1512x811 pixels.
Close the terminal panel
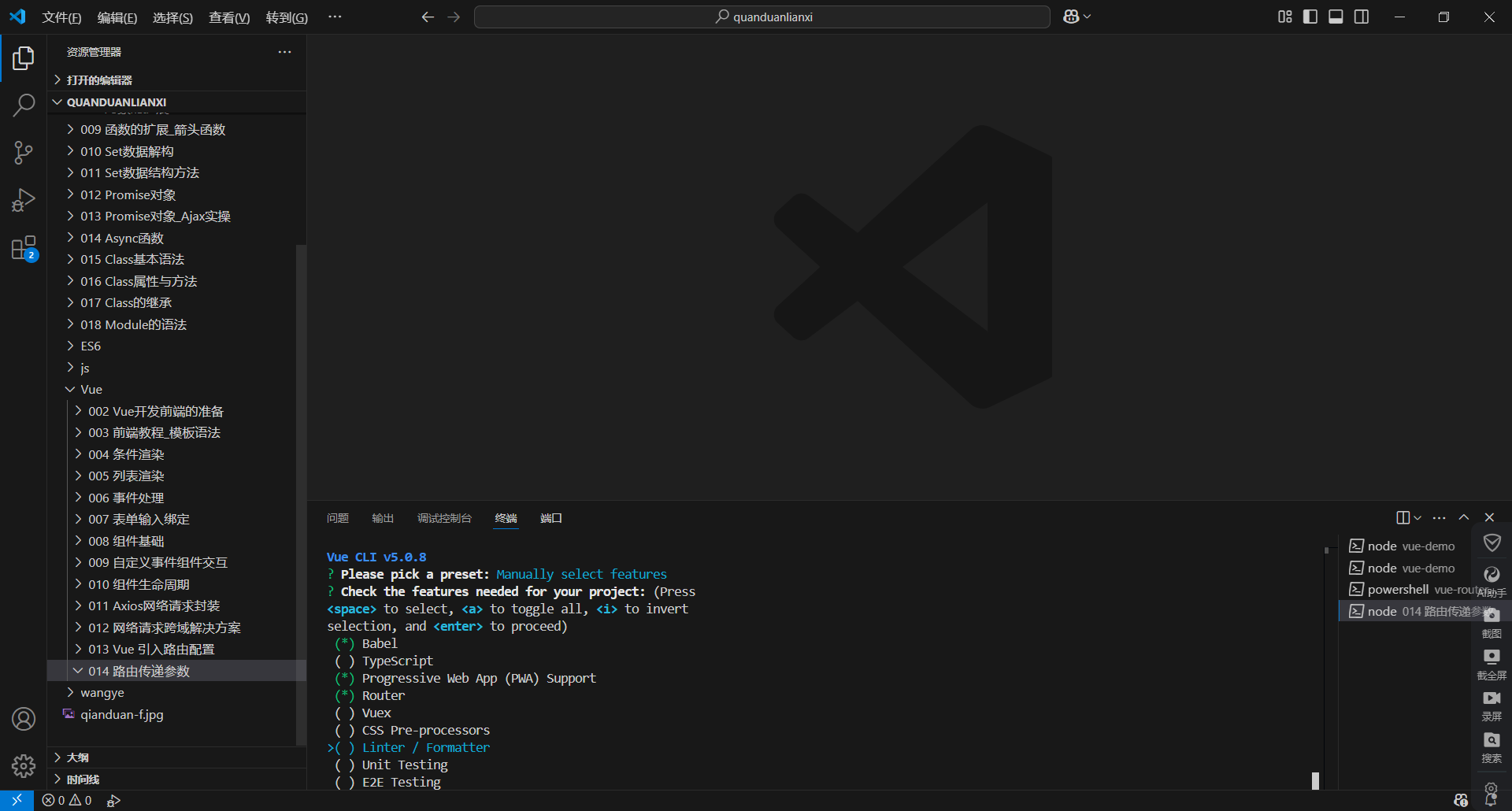click(1489, 517)
